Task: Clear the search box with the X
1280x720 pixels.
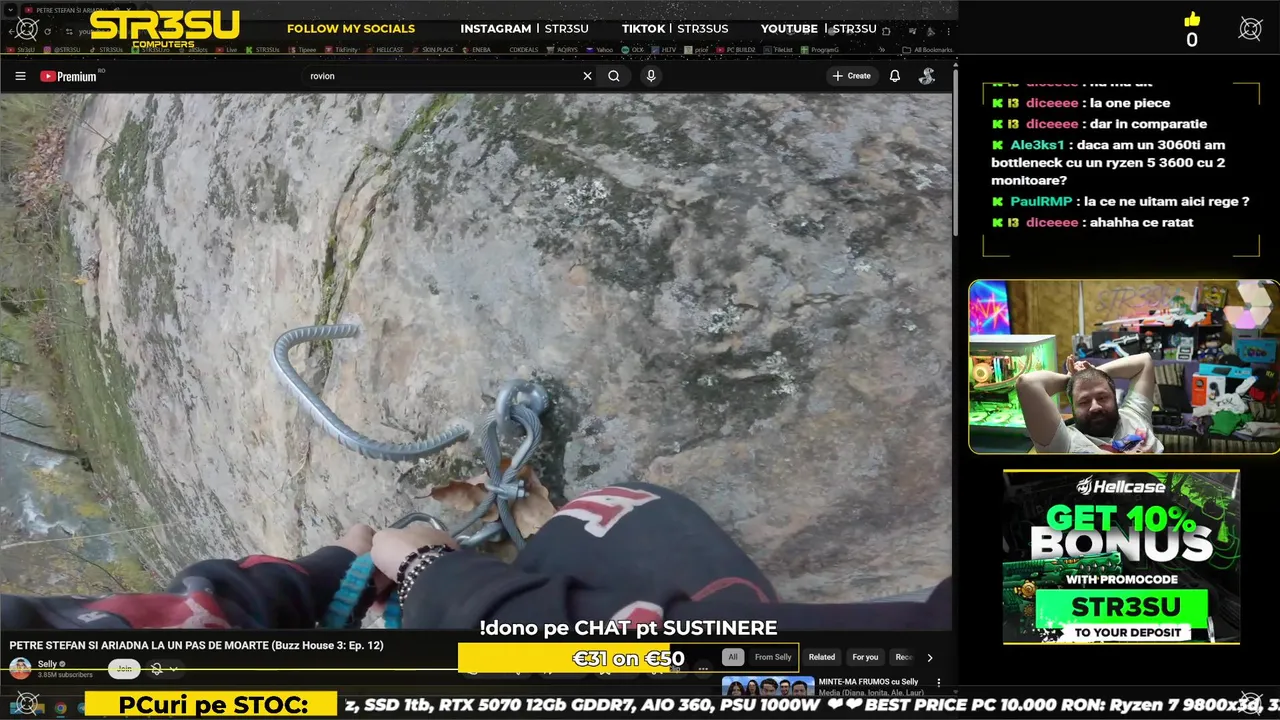Action: click(587, 76)
